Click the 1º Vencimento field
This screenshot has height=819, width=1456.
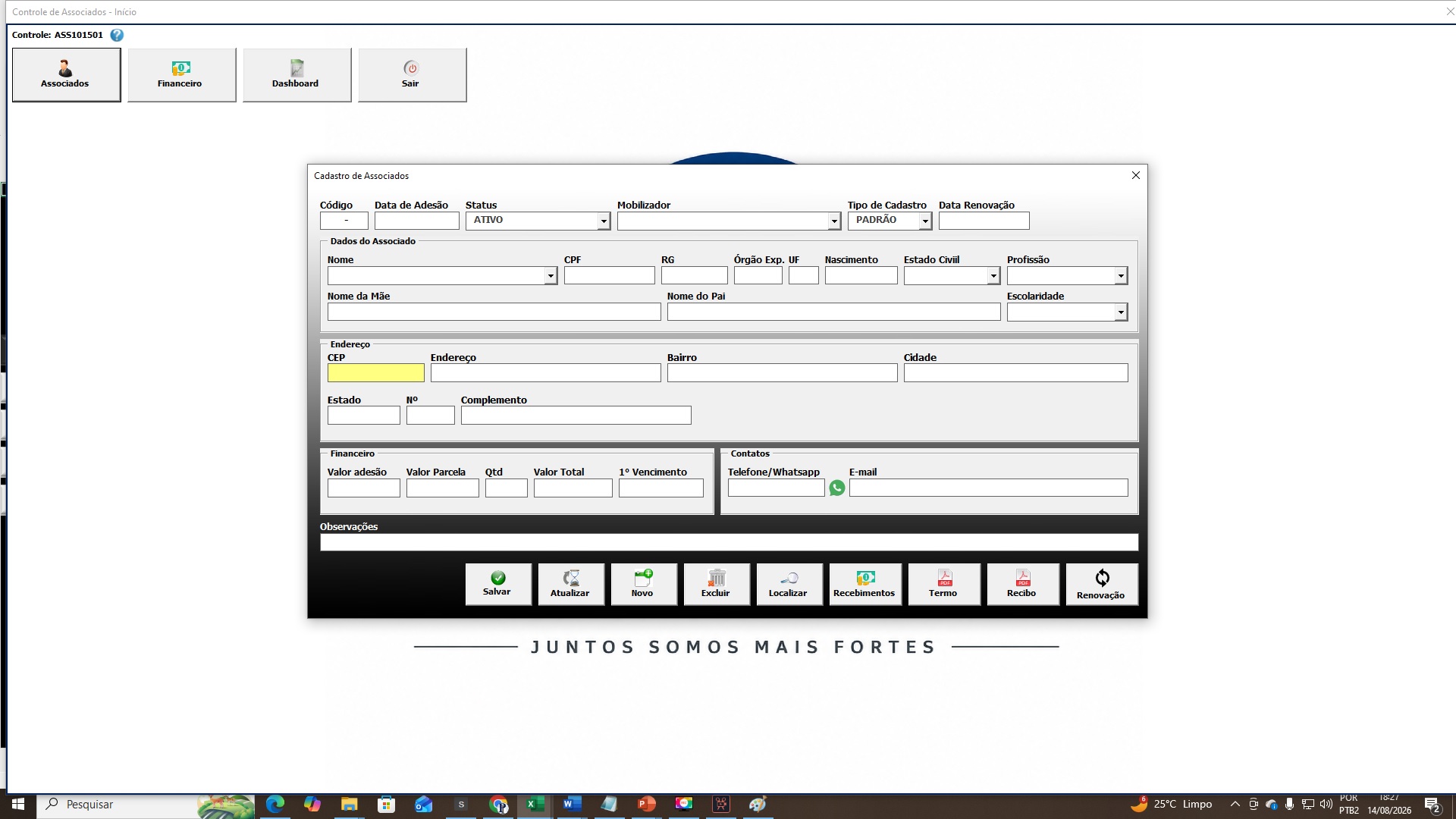click(x=661, y=488)
